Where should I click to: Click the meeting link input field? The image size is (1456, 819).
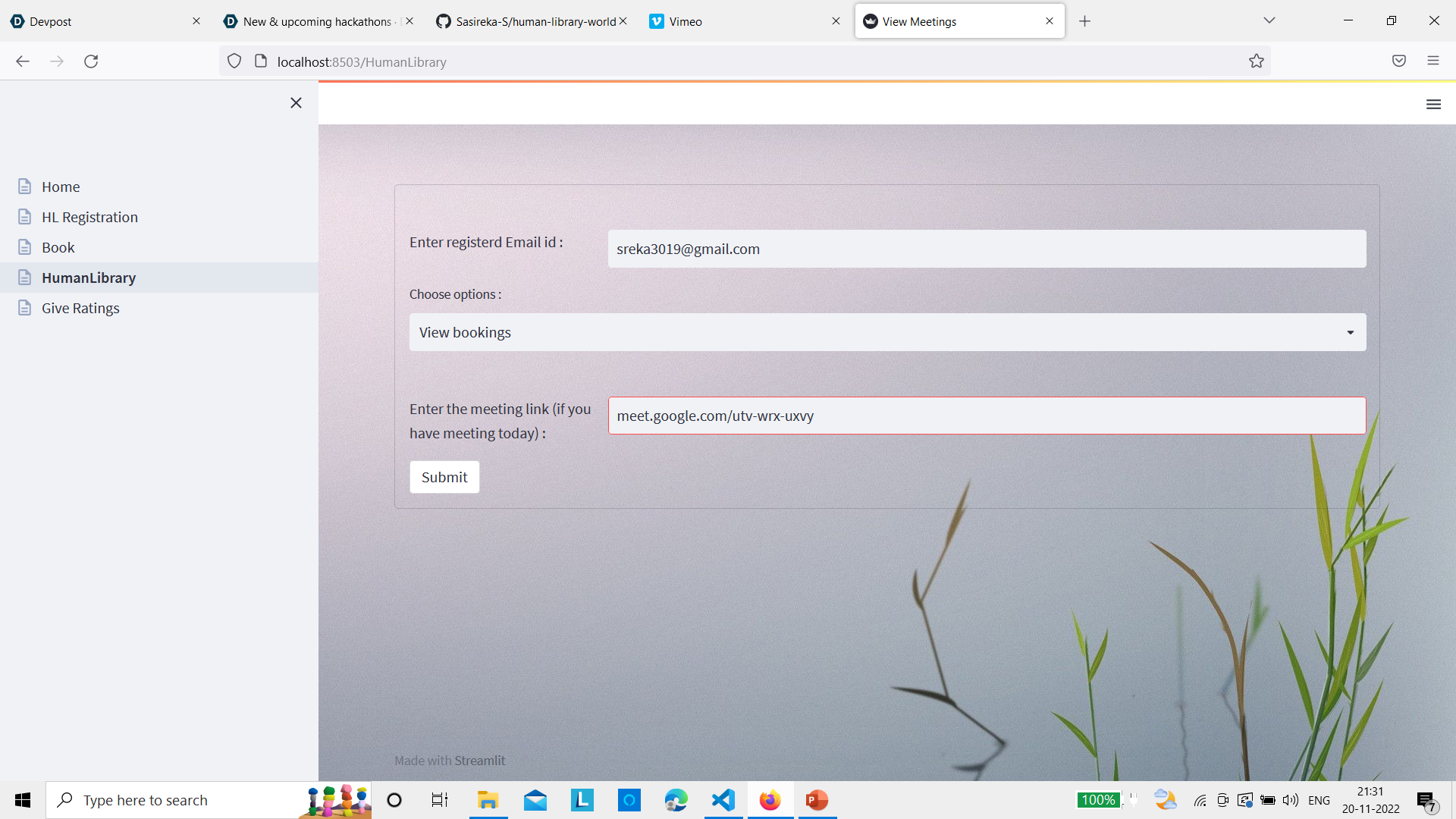[x=986, y=416]
